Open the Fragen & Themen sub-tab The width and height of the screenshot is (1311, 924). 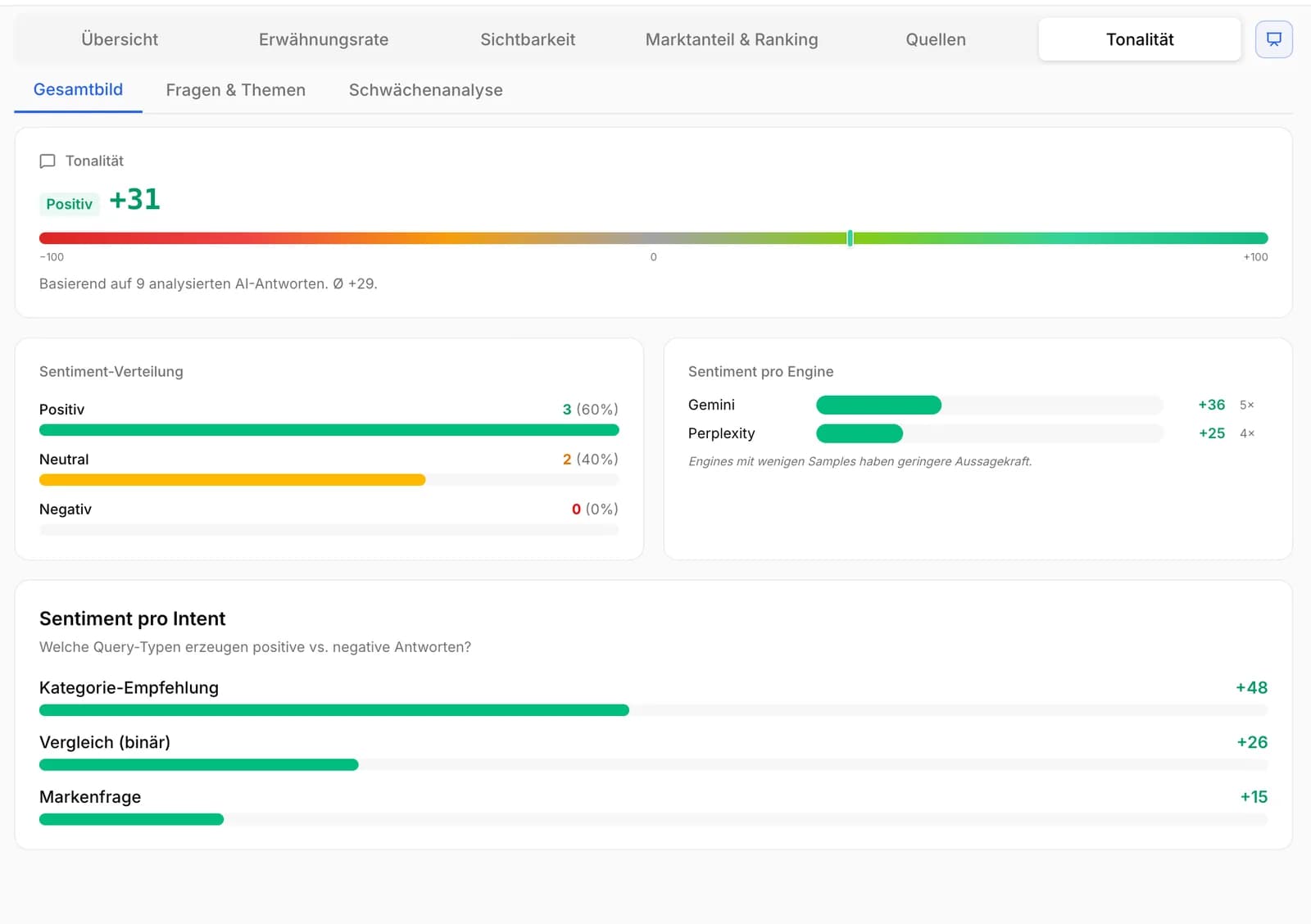click(236, 90)
